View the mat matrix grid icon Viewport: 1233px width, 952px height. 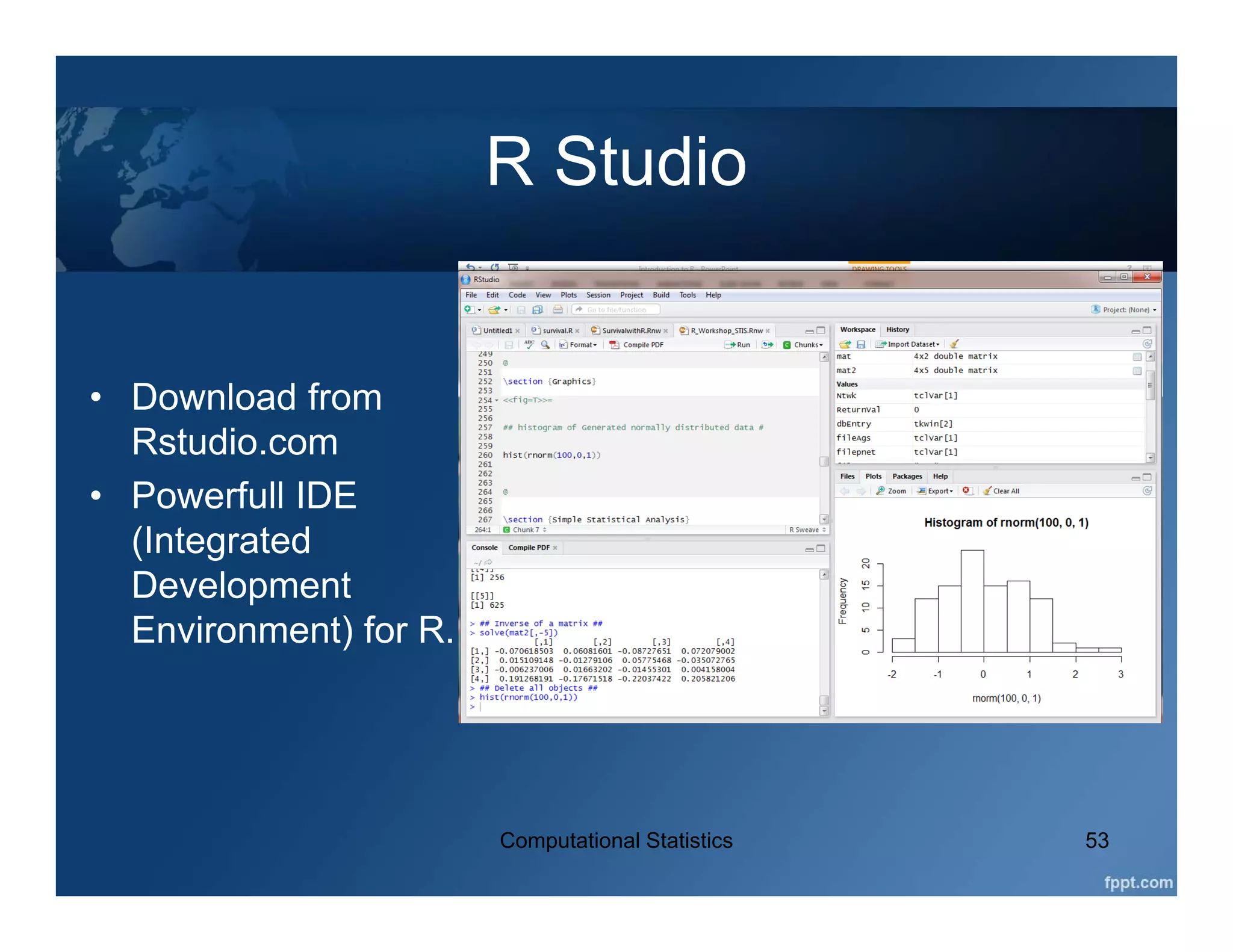[x=1137, y=357]
